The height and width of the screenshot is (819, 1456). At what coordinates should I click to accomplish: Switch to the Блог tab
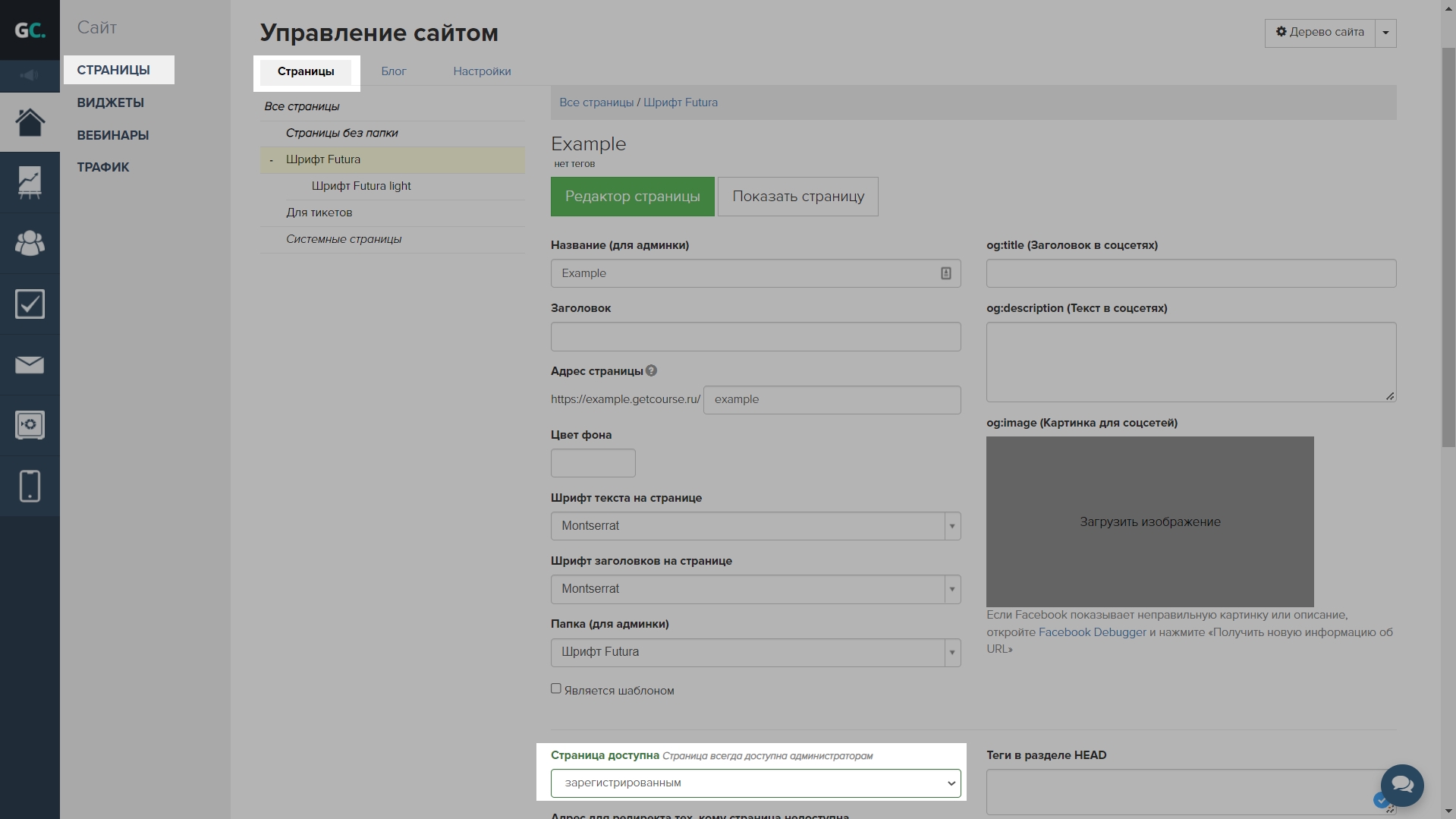[393, 71]
